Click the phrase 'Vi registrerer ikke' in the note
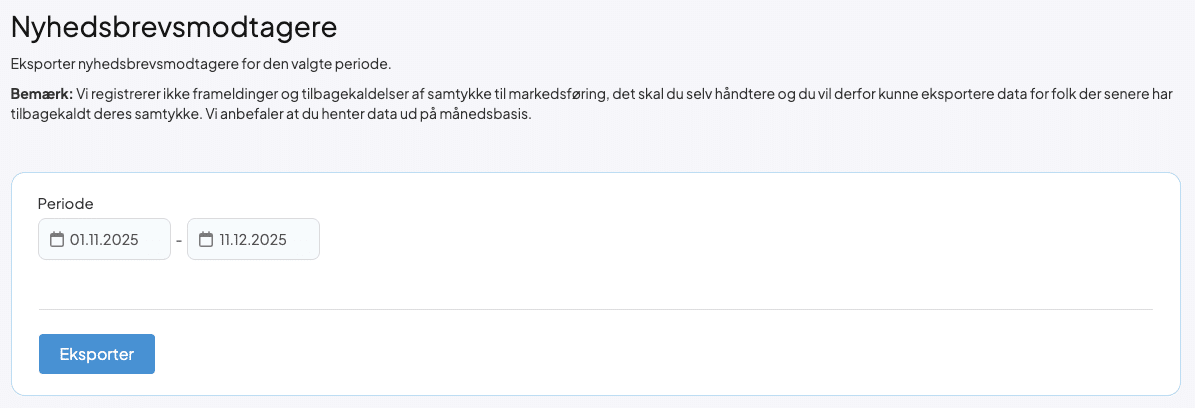Screen dimensions: 1195x408 136,93
